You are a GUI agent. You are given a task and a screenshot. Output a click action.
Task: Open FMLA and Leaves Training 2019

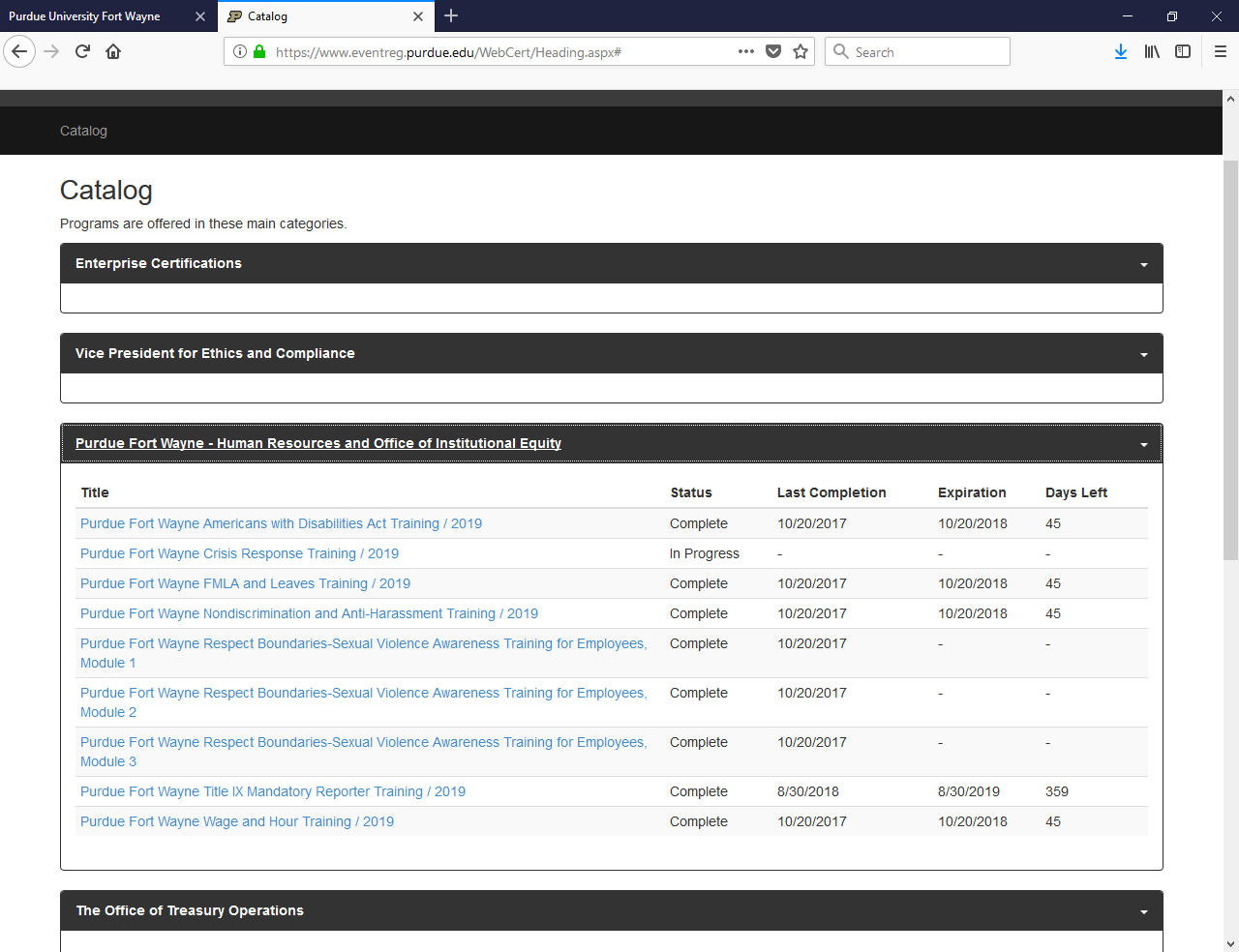(x=245, y=583)
